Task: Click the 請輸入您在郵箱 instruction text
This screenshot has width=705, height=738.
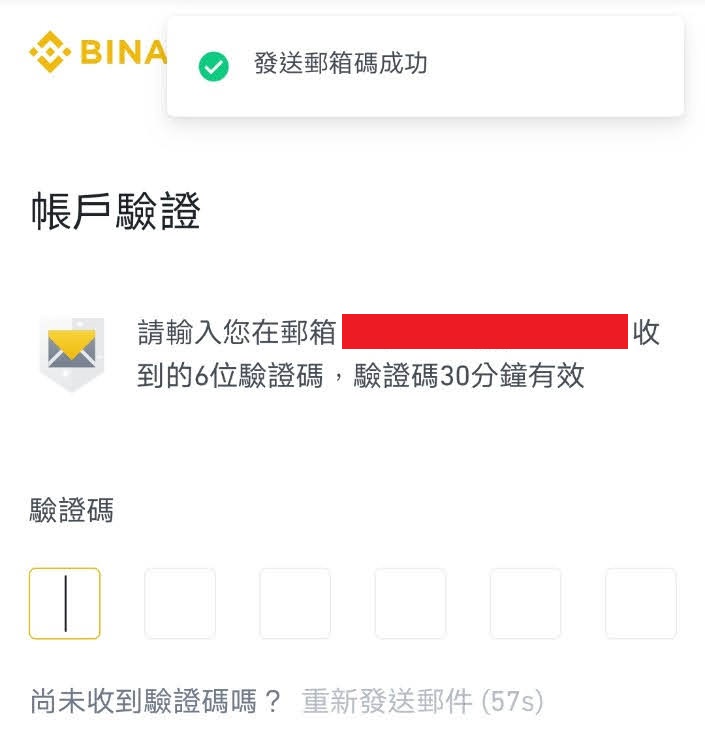Action: 236,332
